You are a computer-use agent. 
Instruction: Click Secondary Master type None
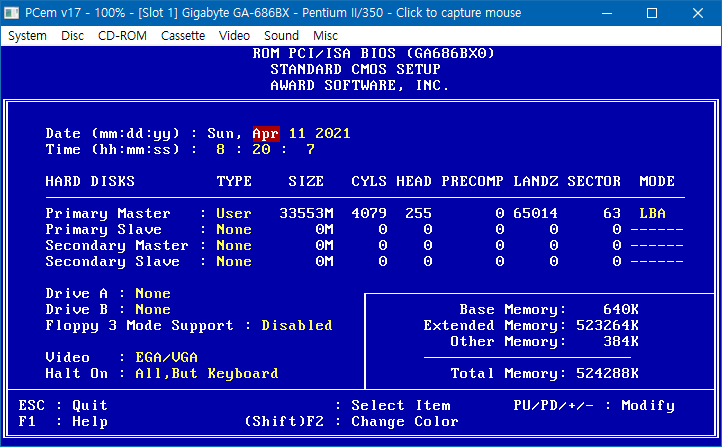click(x=234, y=245)
